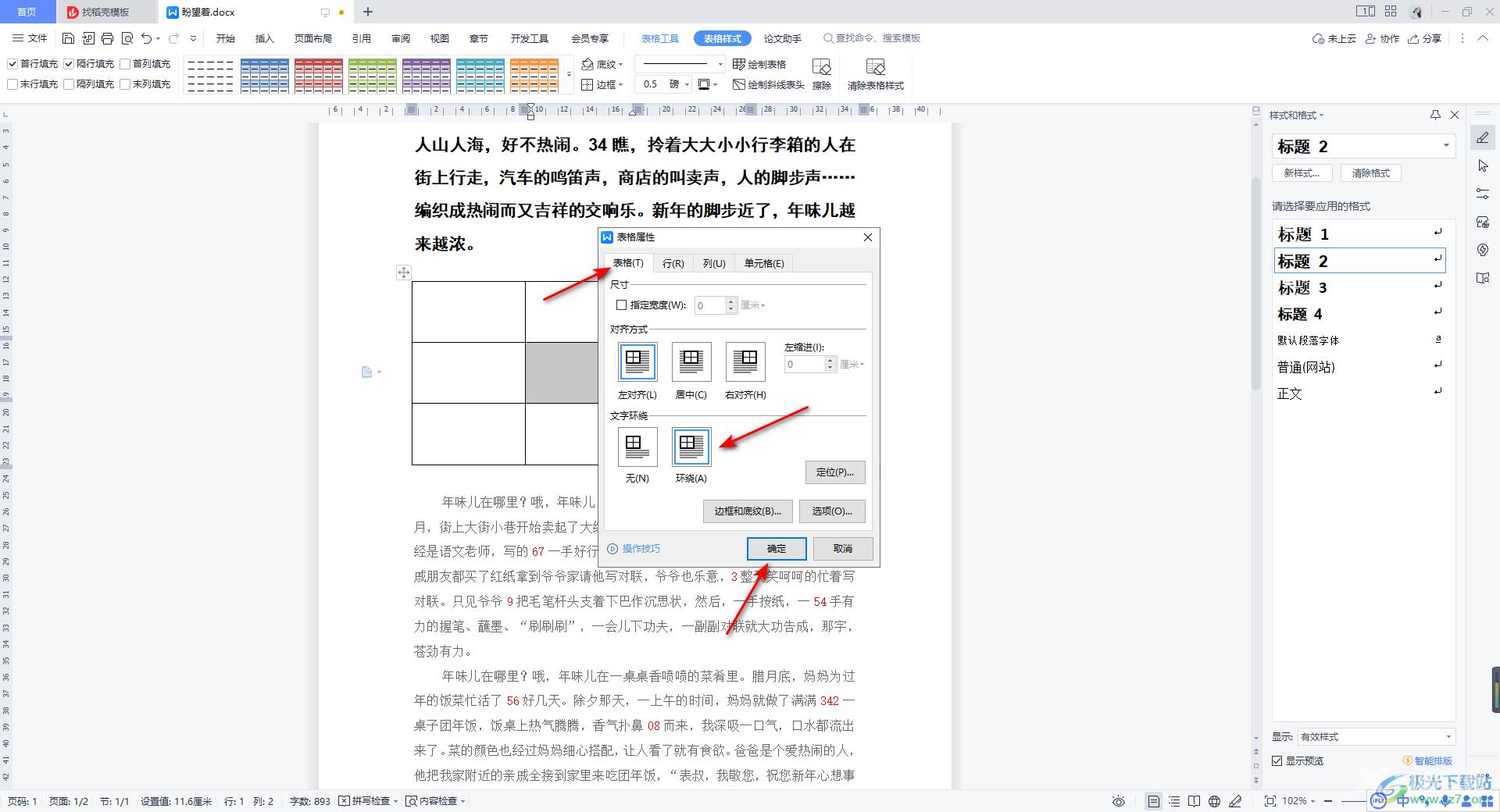Select the Eraser (擦除) tool

(x=821, y=75)
